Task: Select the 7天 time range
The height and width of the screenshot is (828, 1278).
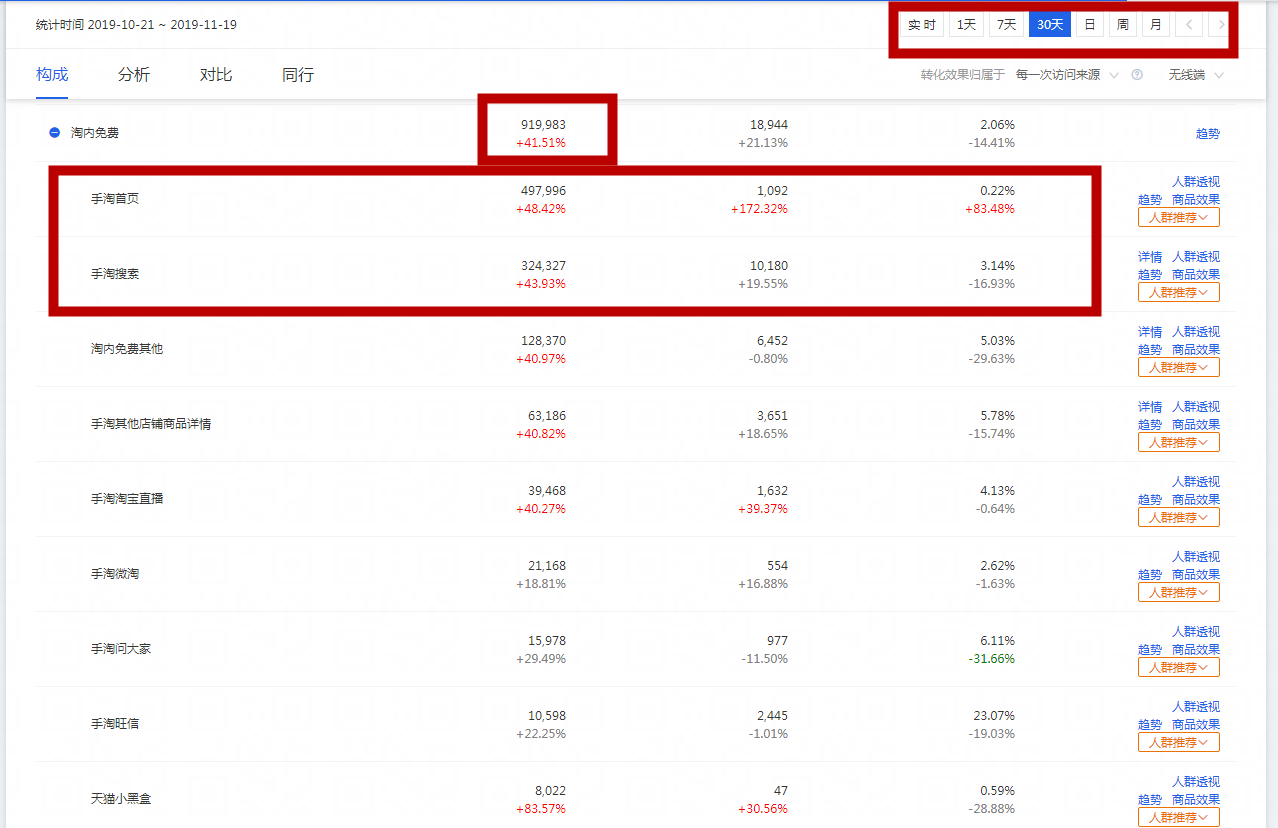Action: pos(1006,25)
